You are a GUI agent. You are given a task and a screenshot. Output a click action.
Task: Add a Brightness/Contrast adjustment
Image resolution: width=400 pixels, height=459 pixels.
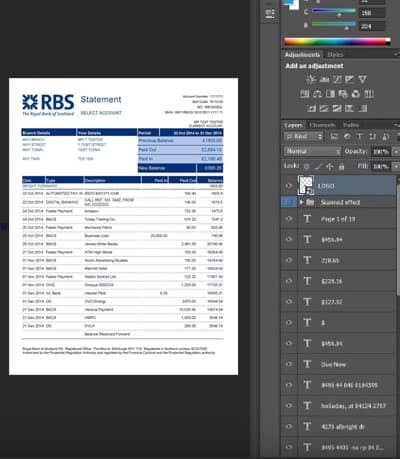(x=311, y=79)
